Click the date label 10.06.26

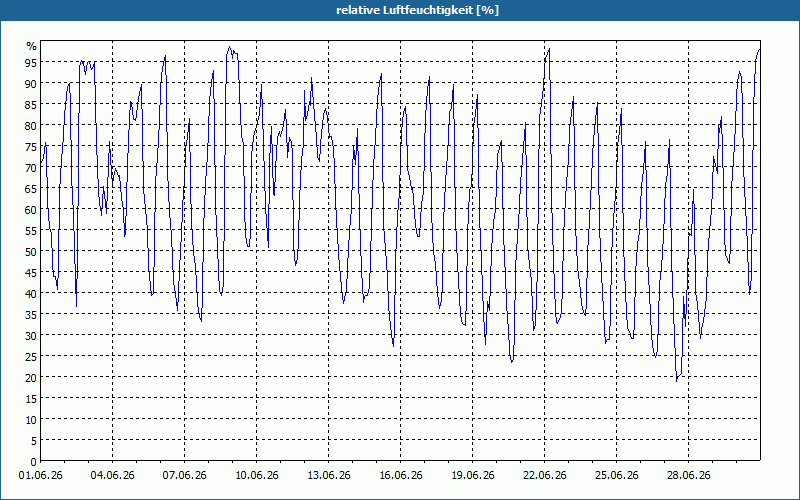pyautogui.click(x=256, y=475)
